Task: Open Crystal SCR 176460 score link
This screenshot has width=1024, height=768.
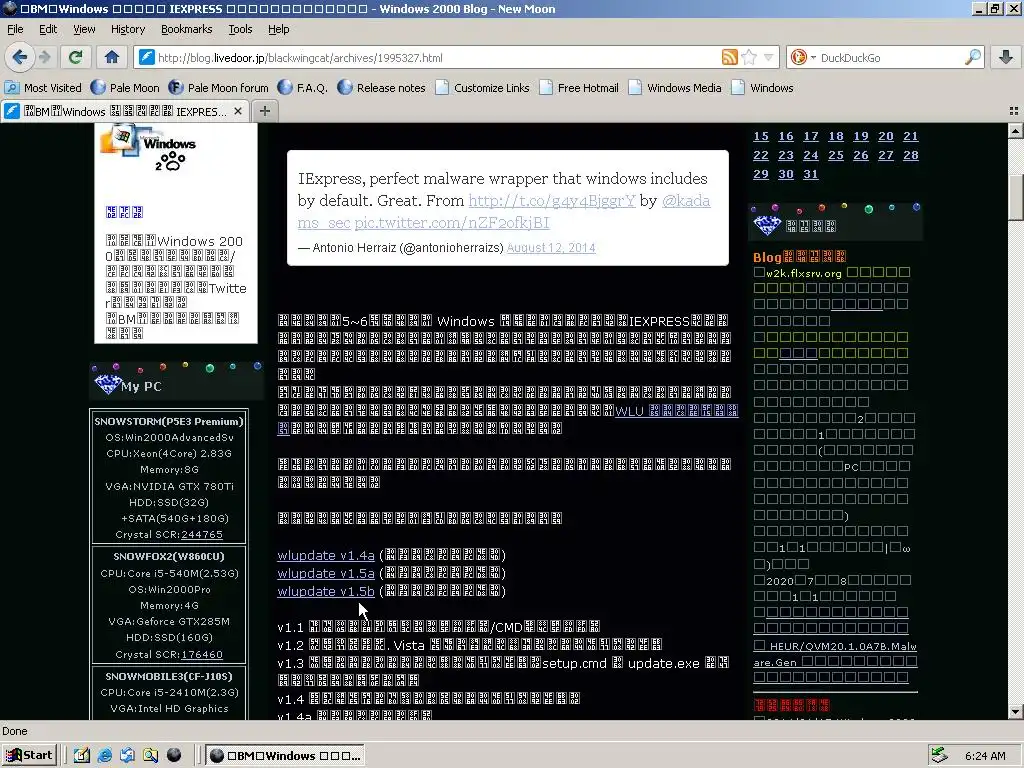Action: pyautogui.click(x=202, y=654)
